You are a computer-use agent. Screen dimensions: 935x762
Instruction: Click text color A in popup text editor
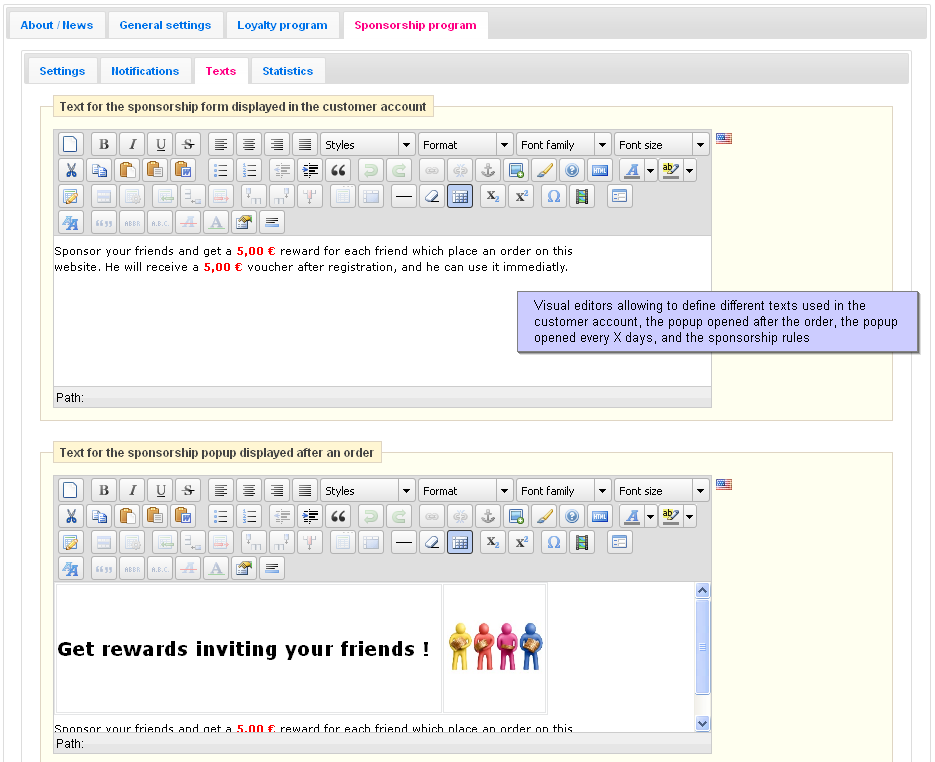(x=632, y=516)
